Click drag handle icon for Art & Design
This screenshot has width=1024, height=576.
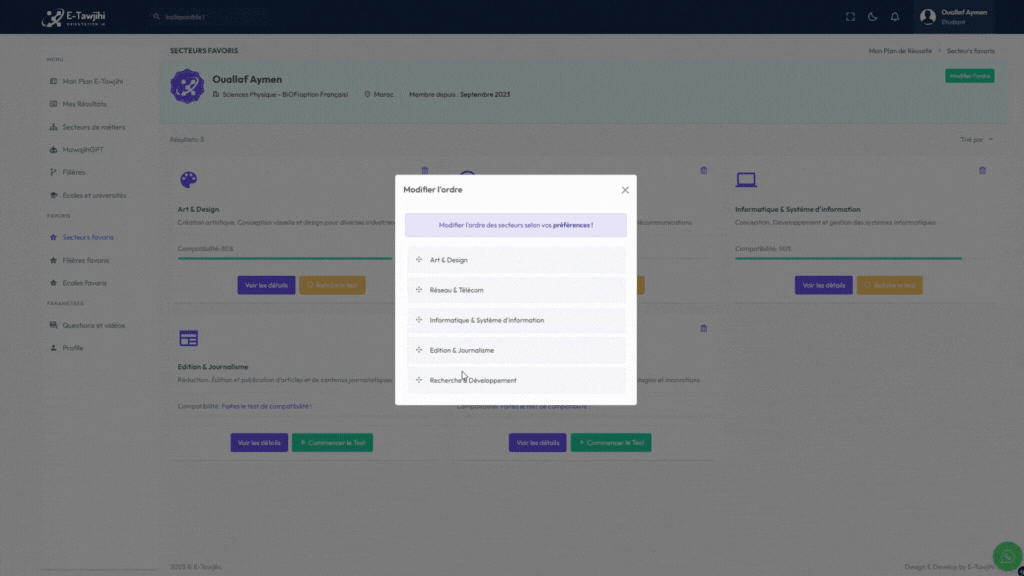coord(419,260)
